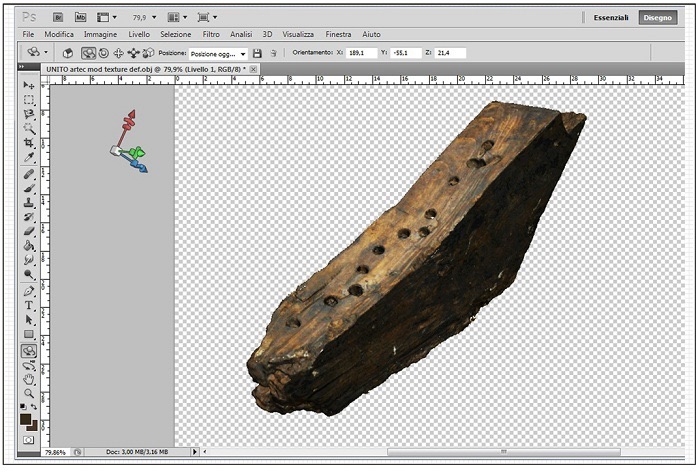Open the Finestra menu
700x472 pixels.
click(x=338, y=34)
